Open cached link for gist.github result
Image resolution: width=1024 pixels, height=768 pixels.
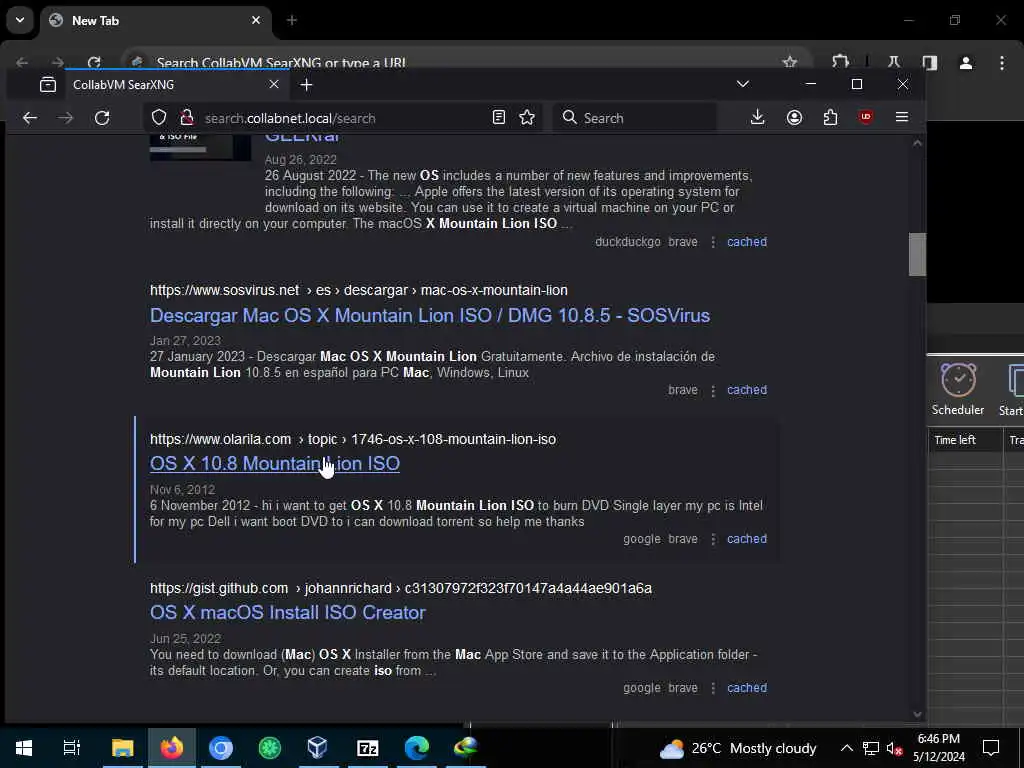(x=746, y=688)
